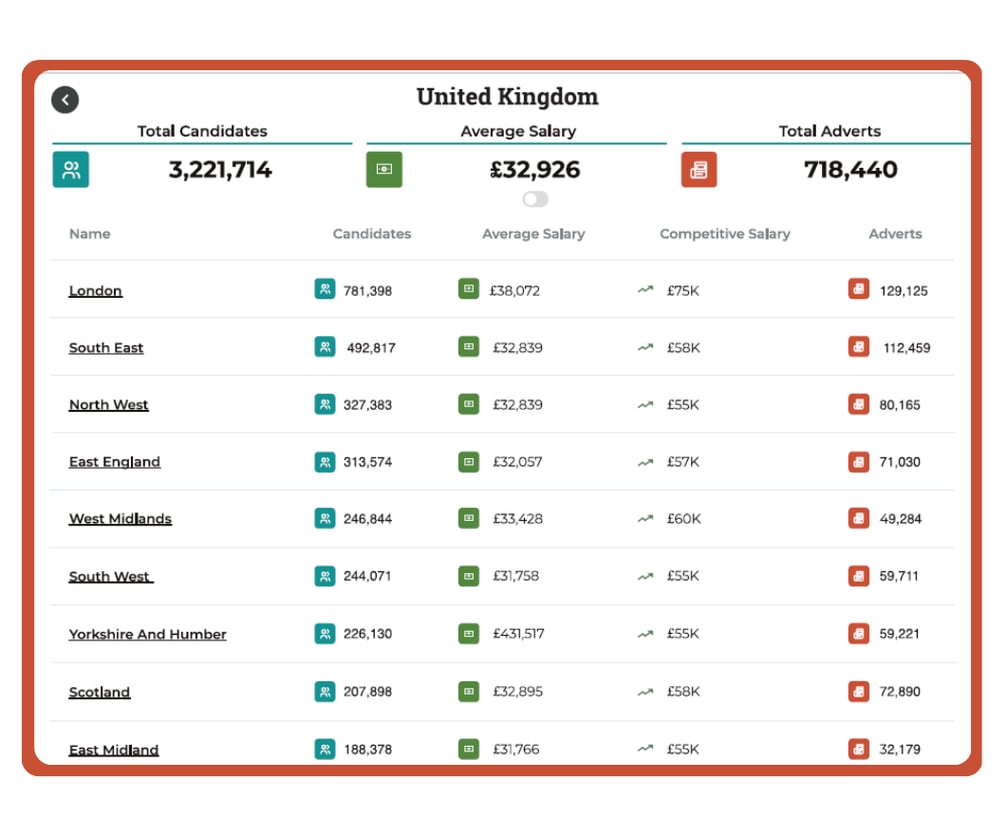Click the green Average Salary icon
This screenshot has height=835, width=1006.
point(384,169)
